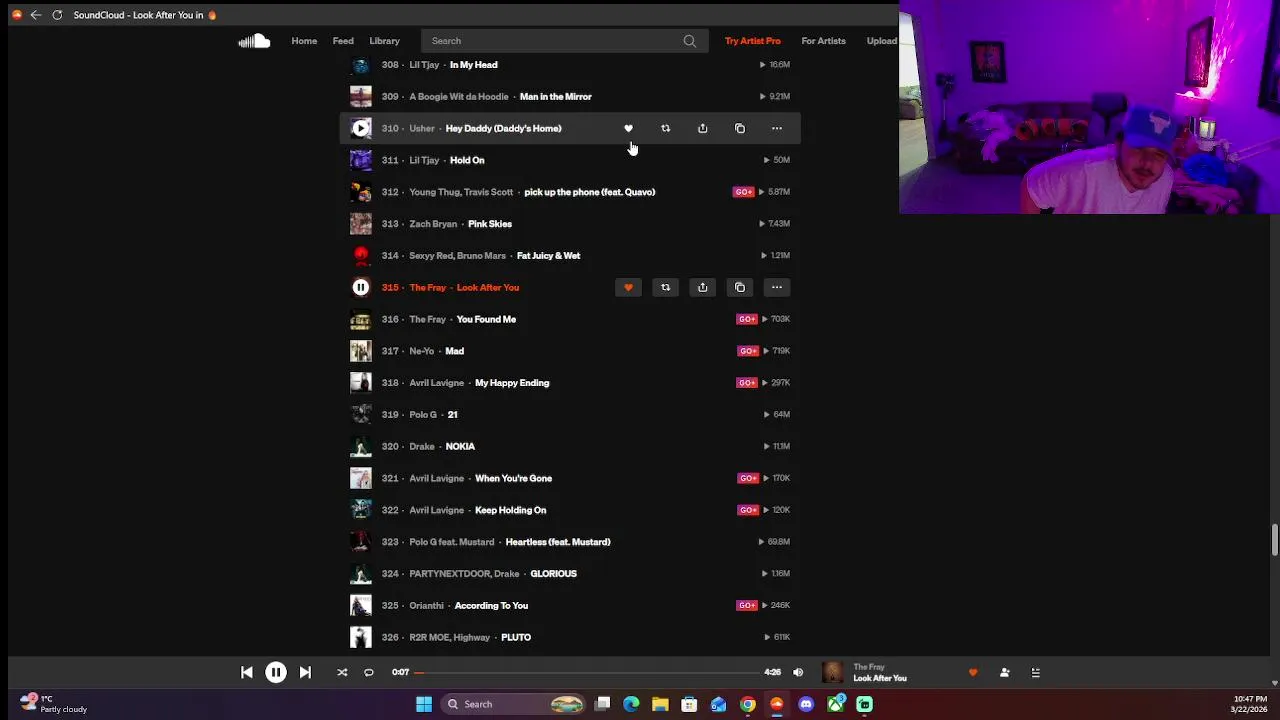Image resolution: width=1280 pixels, height=720 pixels.
Task: Pause track 315 from list row
Action: [x=361, y=287]
